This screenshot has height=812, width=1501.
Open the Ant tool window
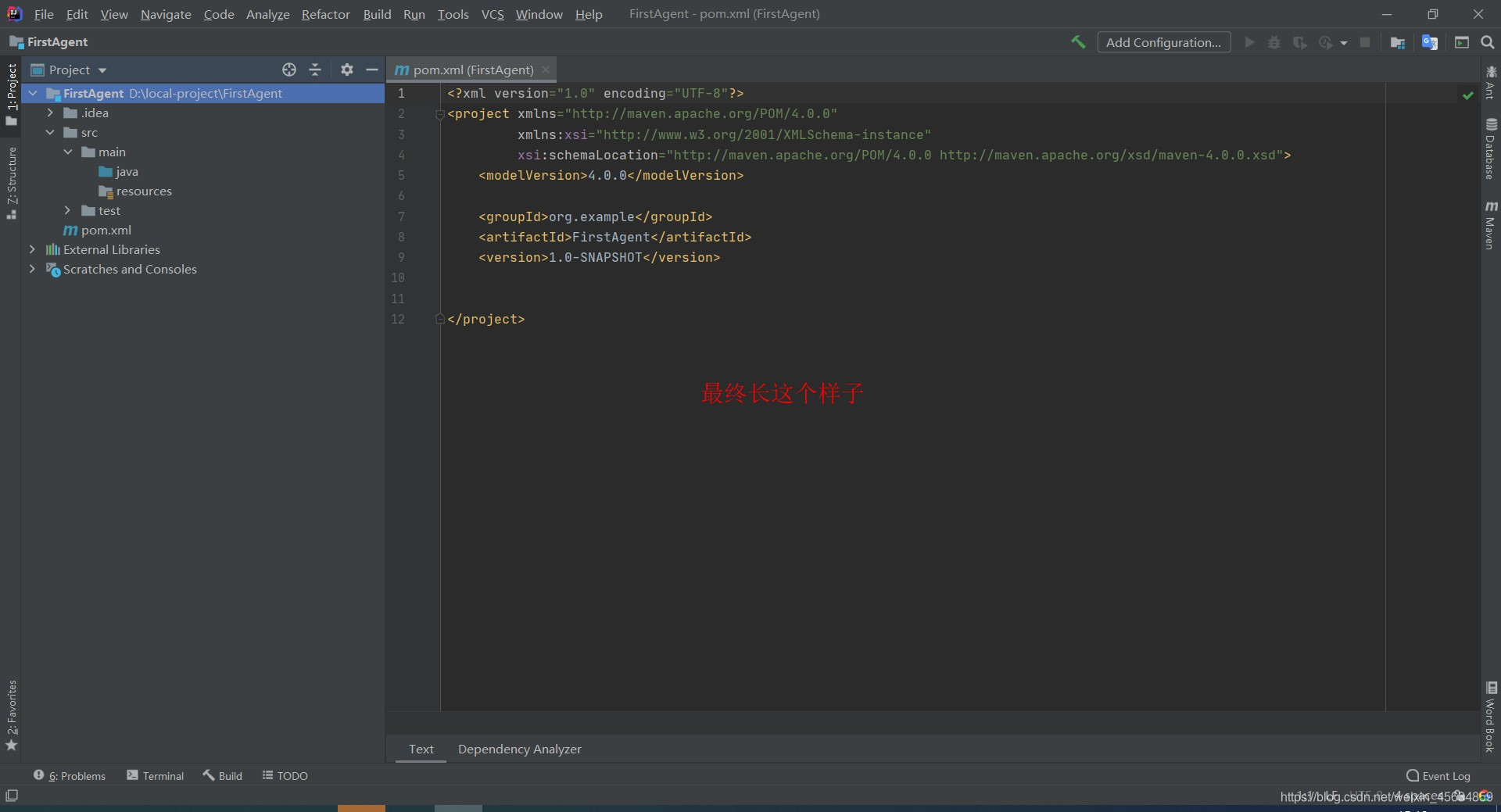click(x=1491, y=82)
